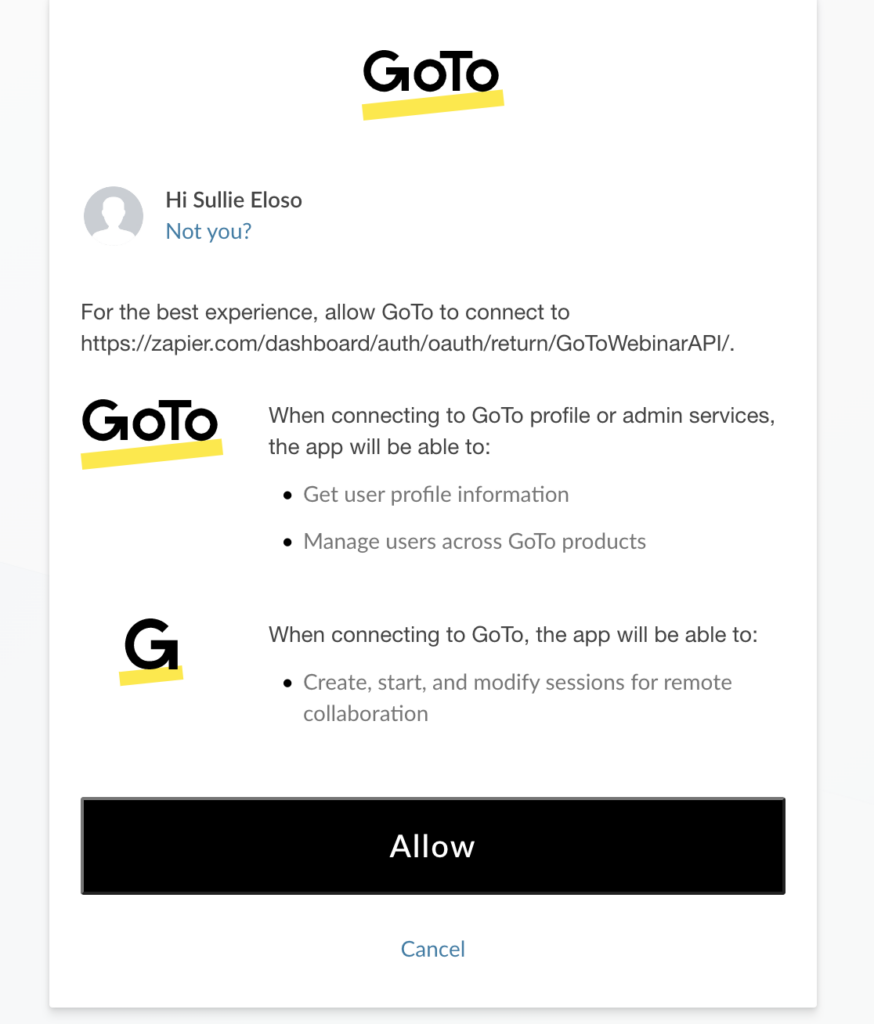The width and height of the screenshot is (874, 1024).
Task: Click the When connecting to GoTo heading
Action: coord(516,634)
